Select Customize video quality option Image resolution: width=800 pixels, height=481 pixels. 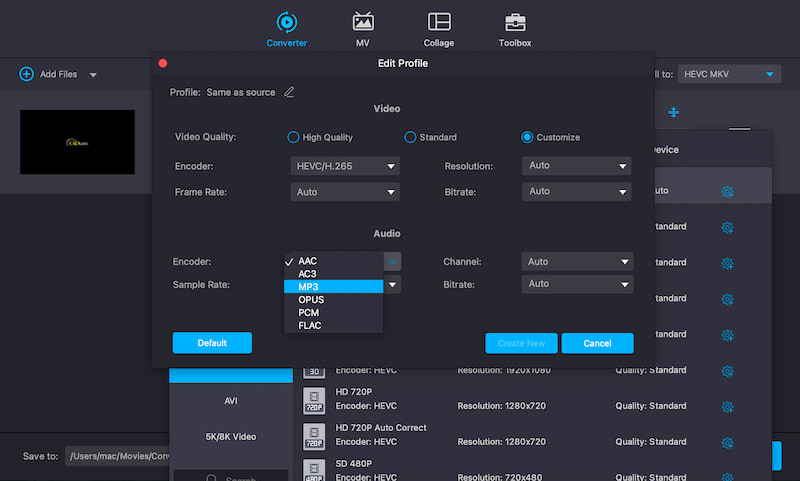(x=527, y=137)
